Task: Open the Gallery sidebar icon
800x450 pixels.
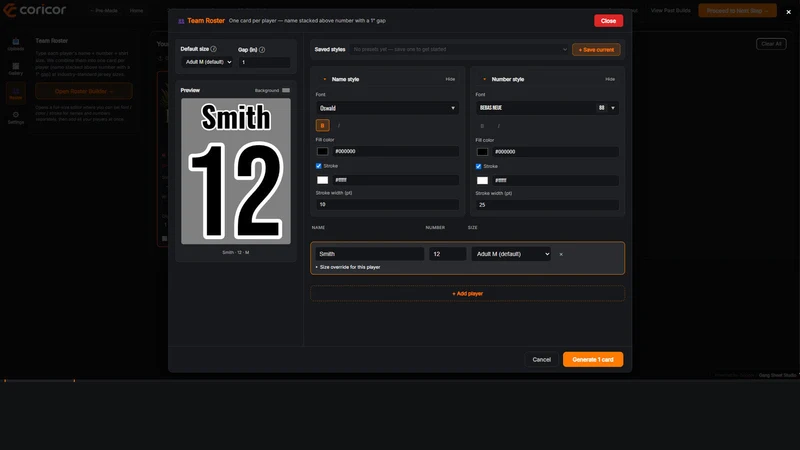Action: (x=16, y=68)
